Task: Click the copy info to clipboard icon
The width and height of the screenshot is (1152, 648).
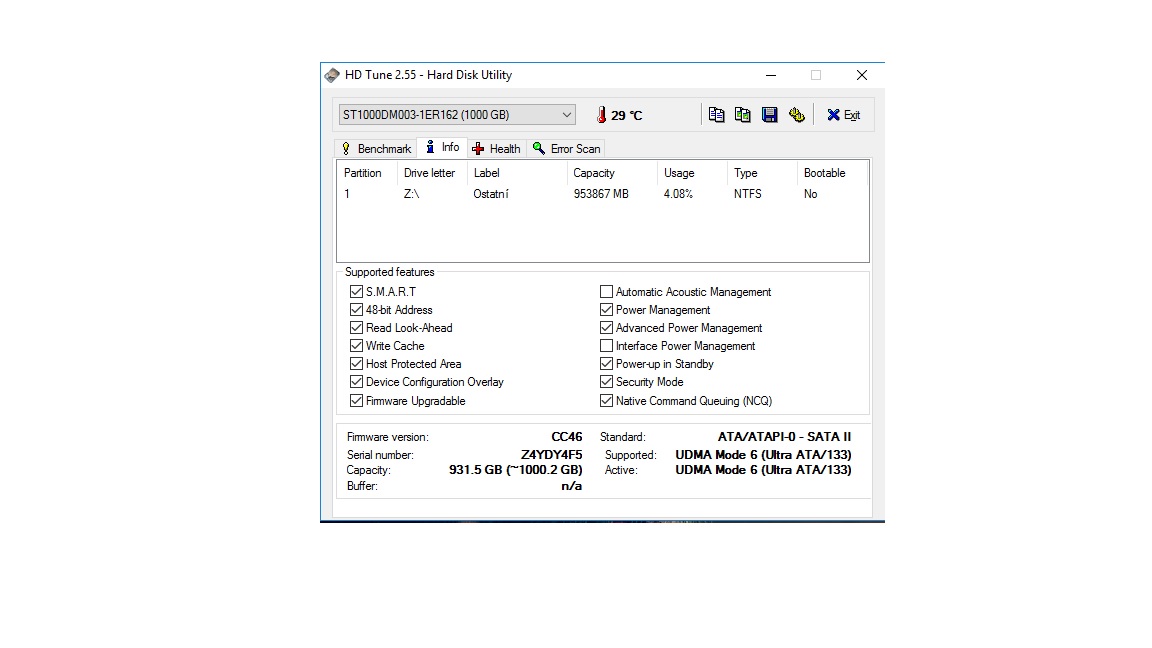Action: (x=716, y=115)
